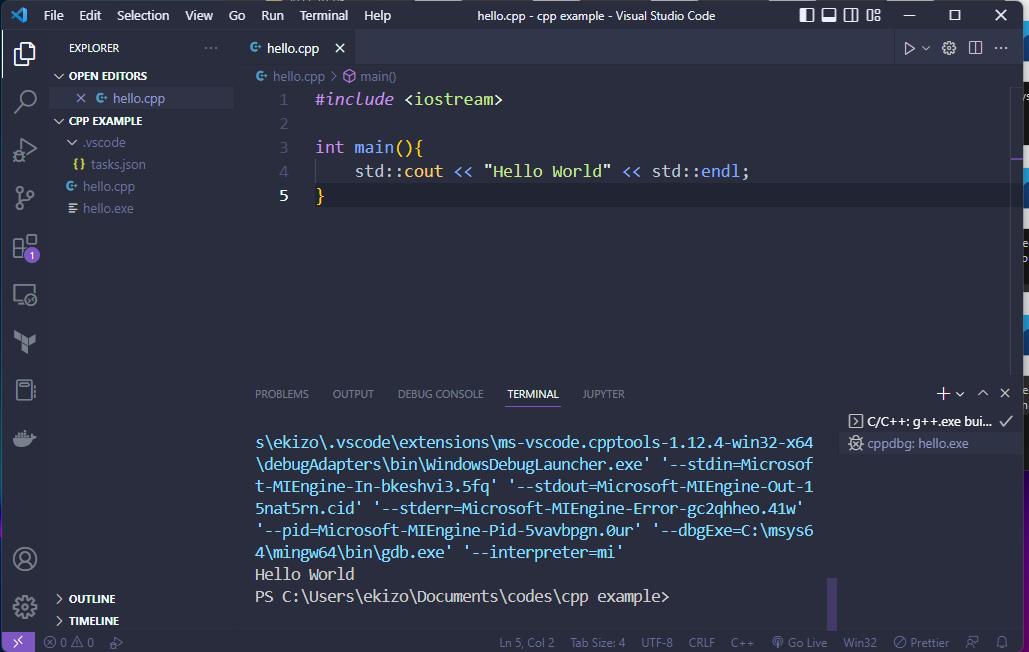Open More Actions ellipsis in editor toolbar
This screenshot has height=652, width=1029.
click(1001, 48)
